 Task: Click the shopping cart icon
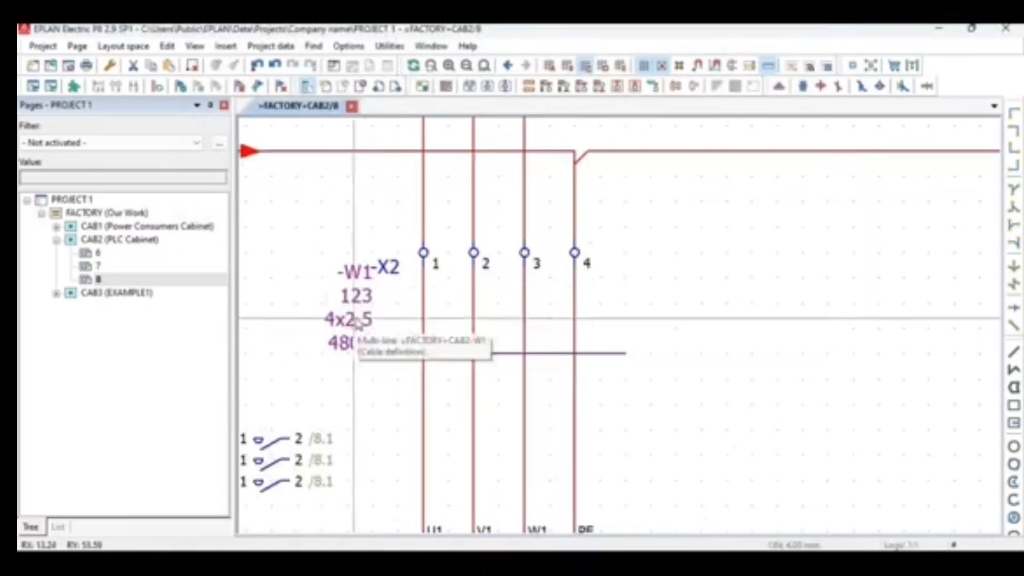[894, 65]
